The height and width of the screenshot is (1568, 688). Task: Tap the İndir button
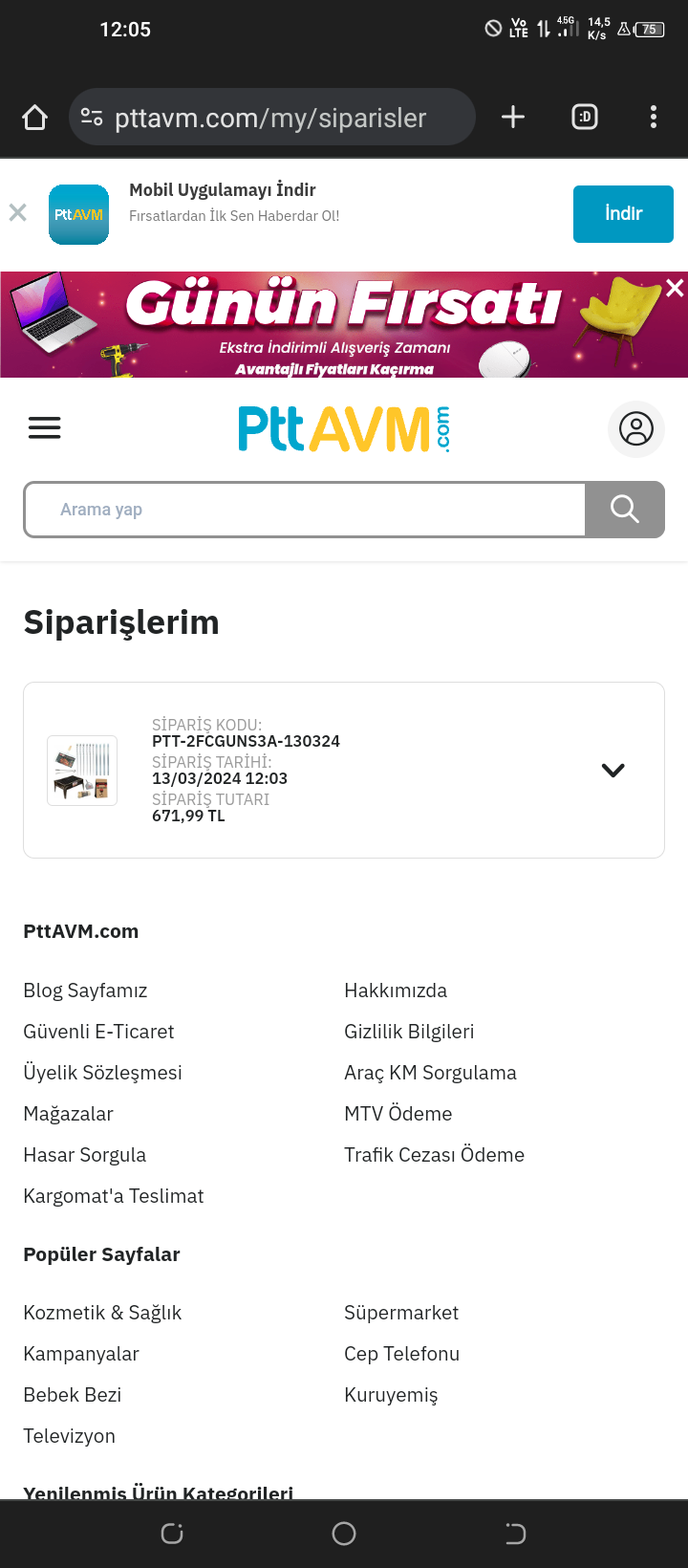point(623,213)
